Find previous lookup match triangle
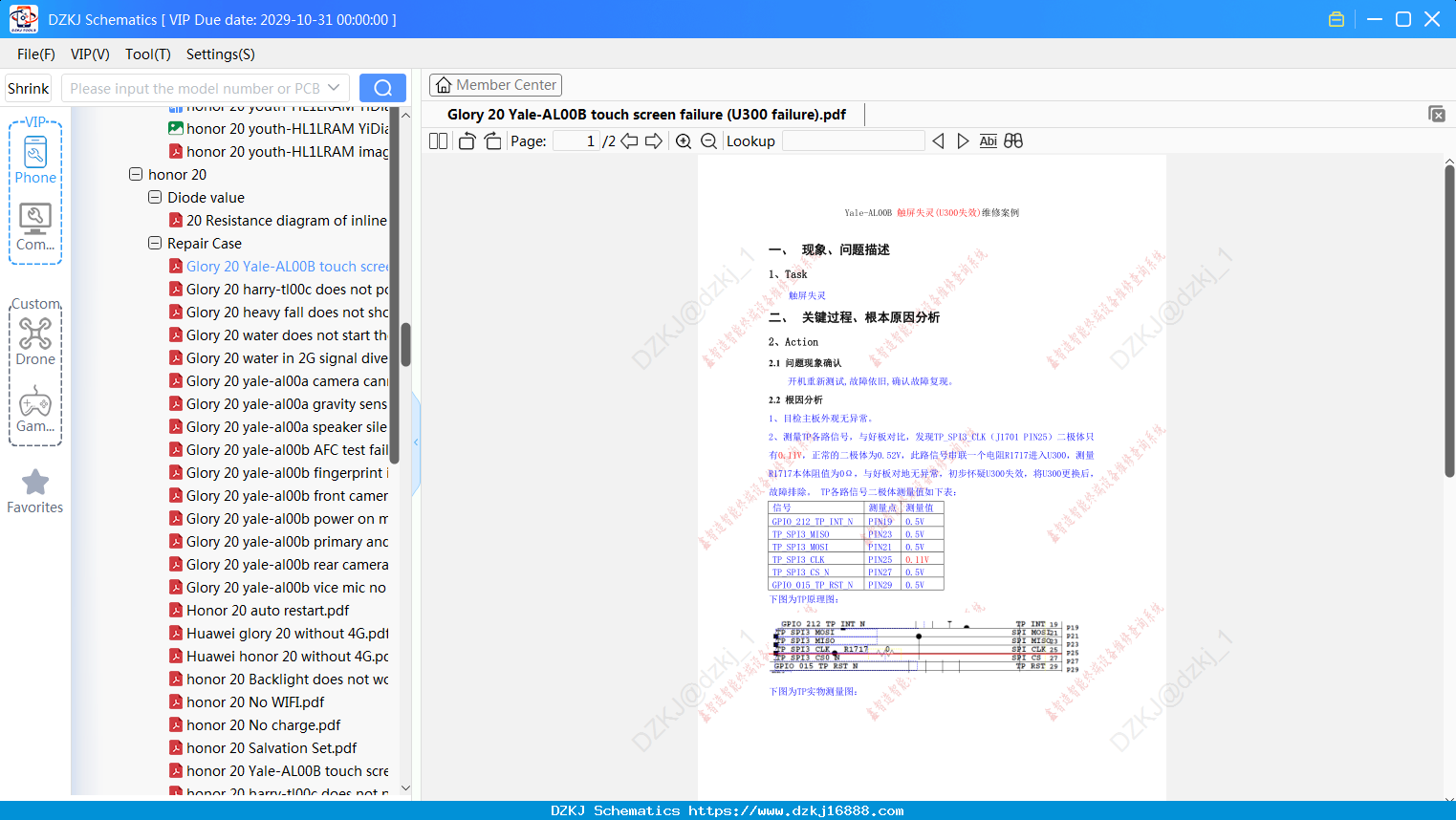The image size is (1456, 820). pyautogui.click(x=938, y=141)
